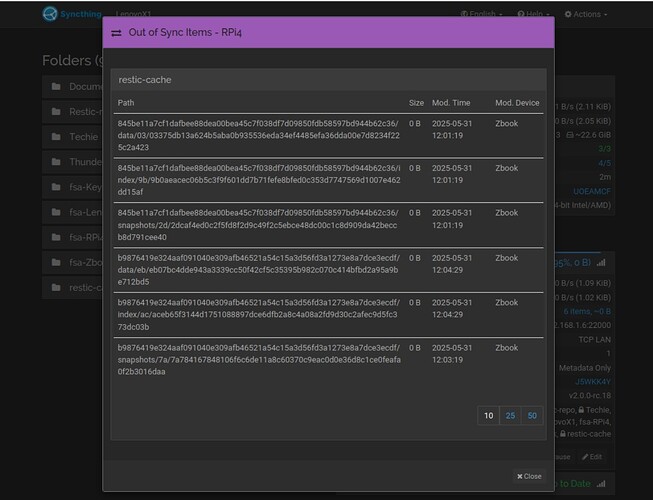
Task: Click the Help question mark icon
Action: [x=521, y=14]
